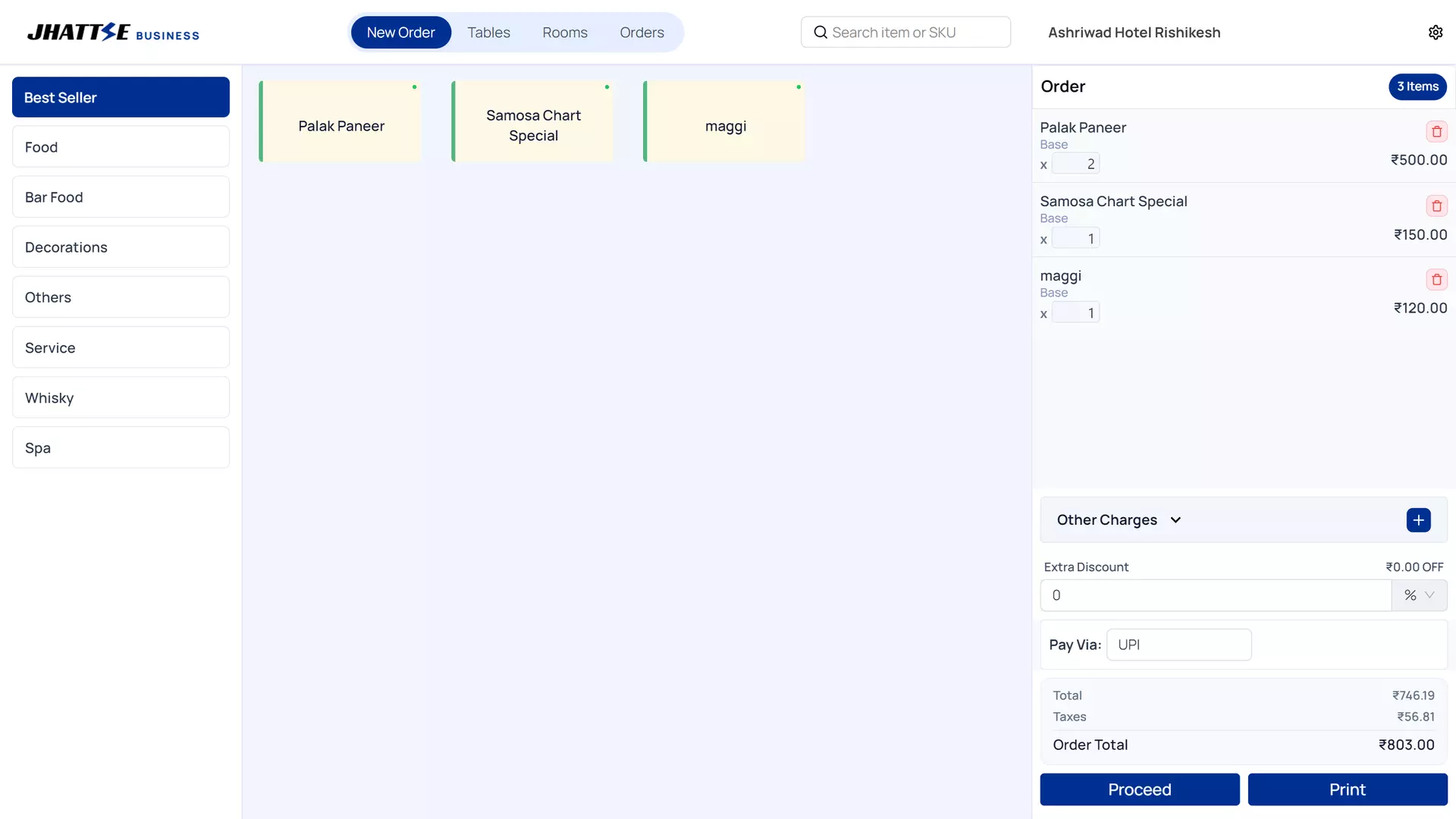The width and height of the screenshot is (1456, 819).
Task: Add a charge with the plus icon
Action: pyautogui.click(x=1418, y=520)
